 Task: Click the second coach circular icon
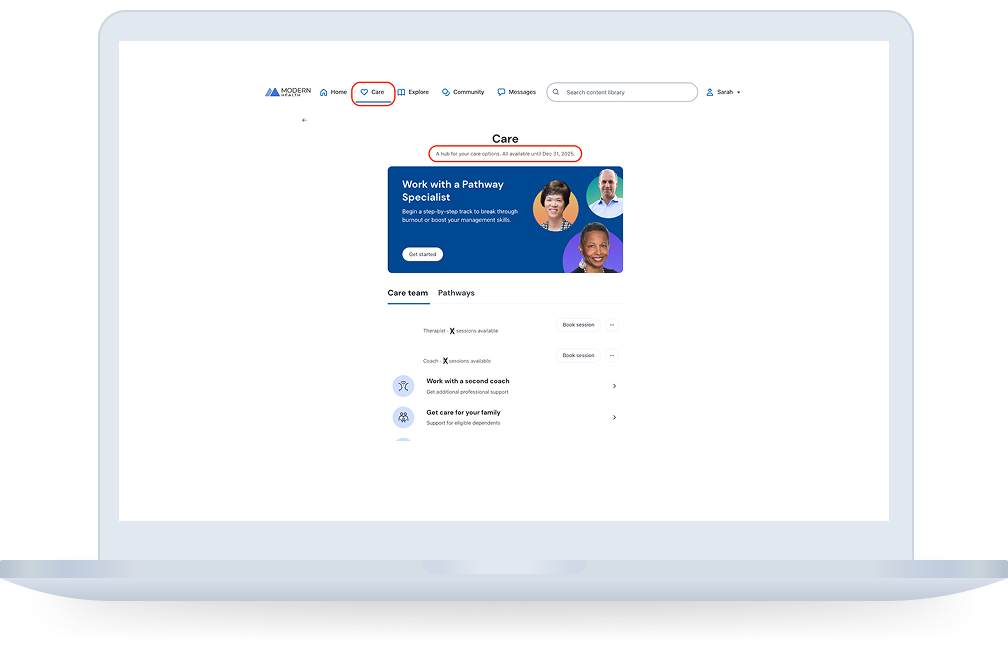[403, 386]
